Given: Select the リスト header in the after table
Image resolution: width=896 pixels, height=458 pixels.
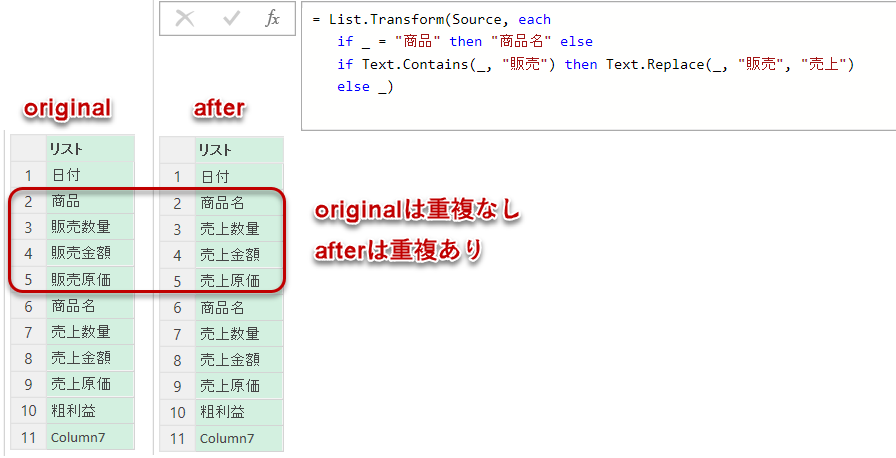Looking at the screenshot, I should (x=239, y=150).
